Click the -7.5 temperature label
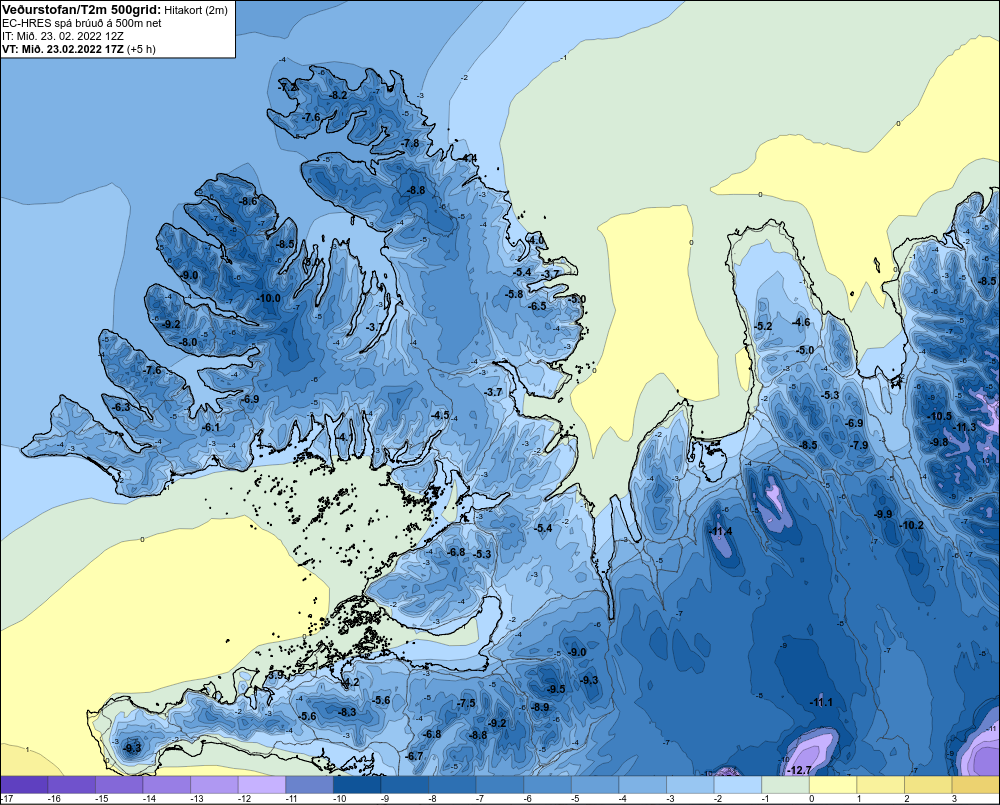Image resolution: width=1000 pixels, height=805 pixels. tap(467, 703)
